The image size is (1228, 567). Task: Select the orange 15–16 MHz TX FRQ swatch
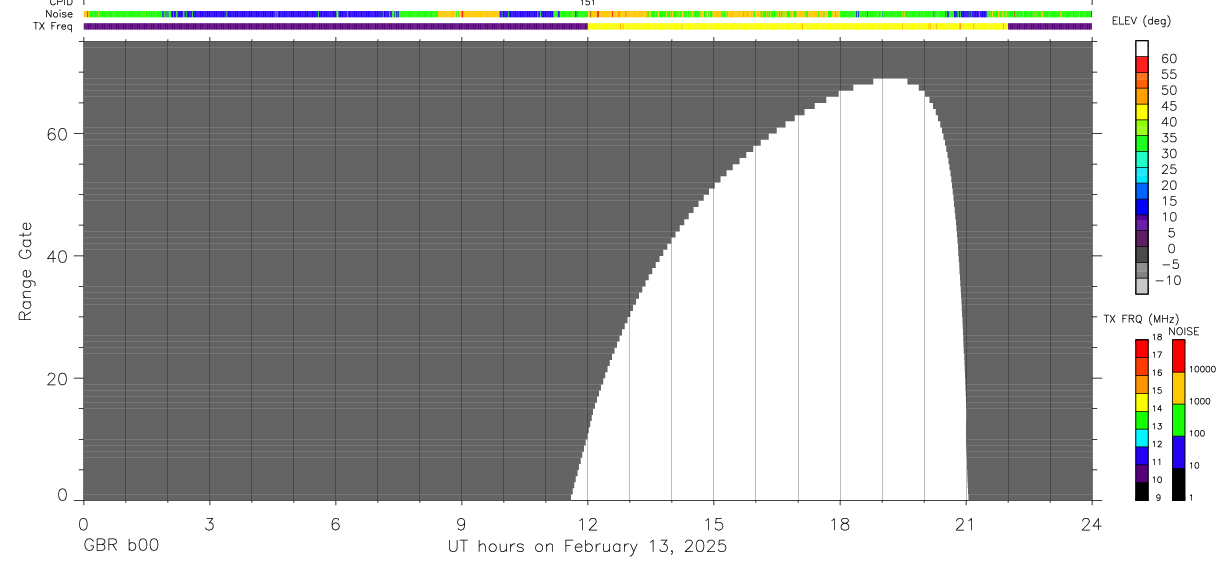tap(1142, 383)
